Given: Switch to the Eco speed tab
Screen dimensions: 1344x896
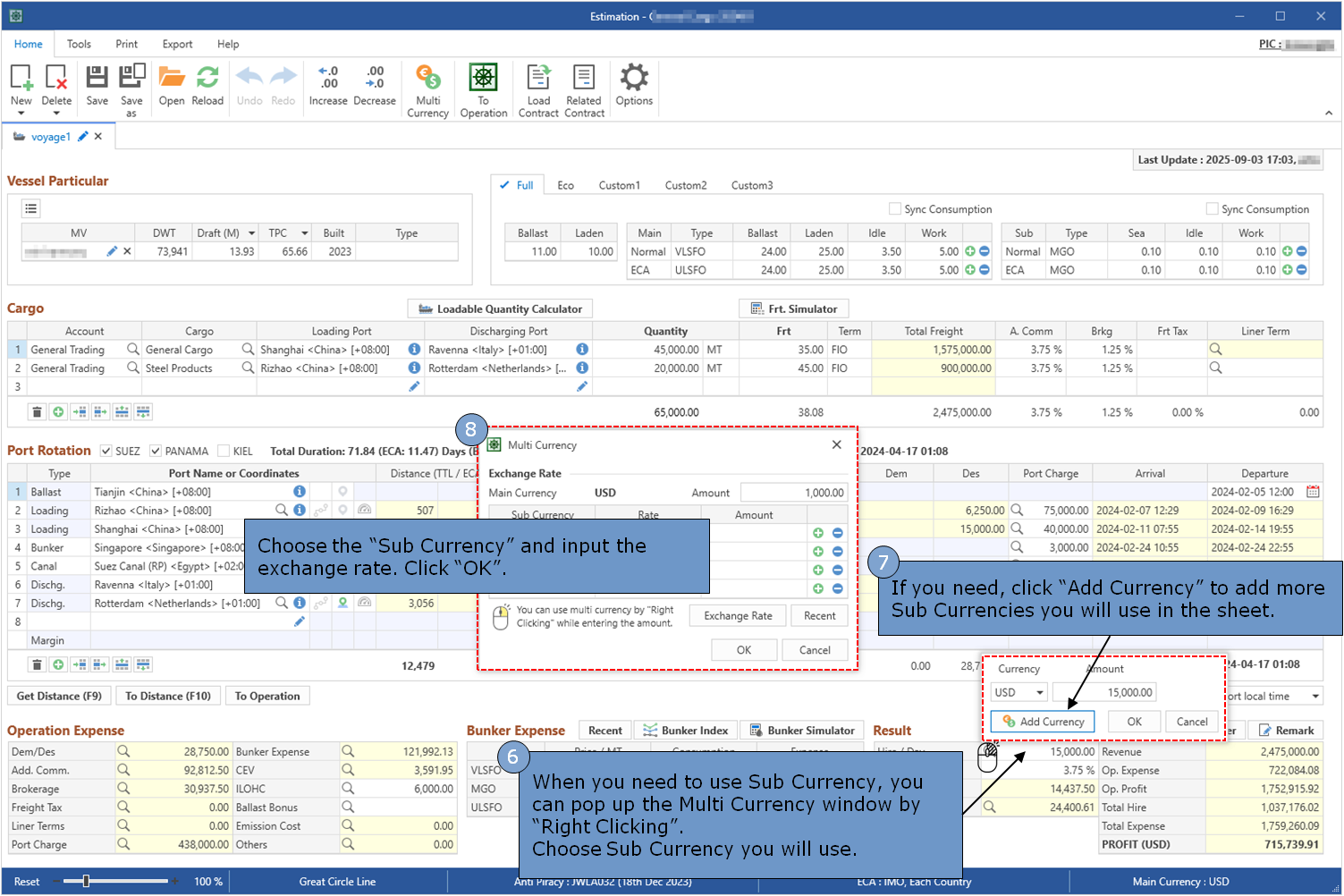Looking at the screenshot, I should coord(565,185).
